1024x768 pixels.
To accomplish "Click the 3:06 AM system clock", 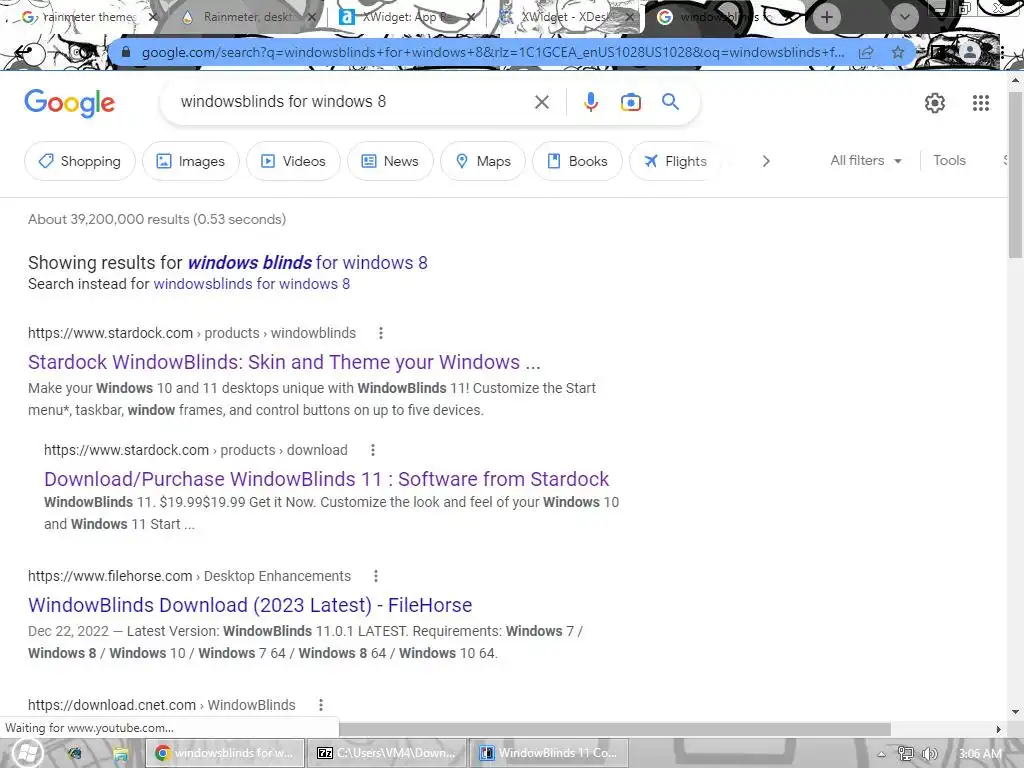I will coord(980,754).
